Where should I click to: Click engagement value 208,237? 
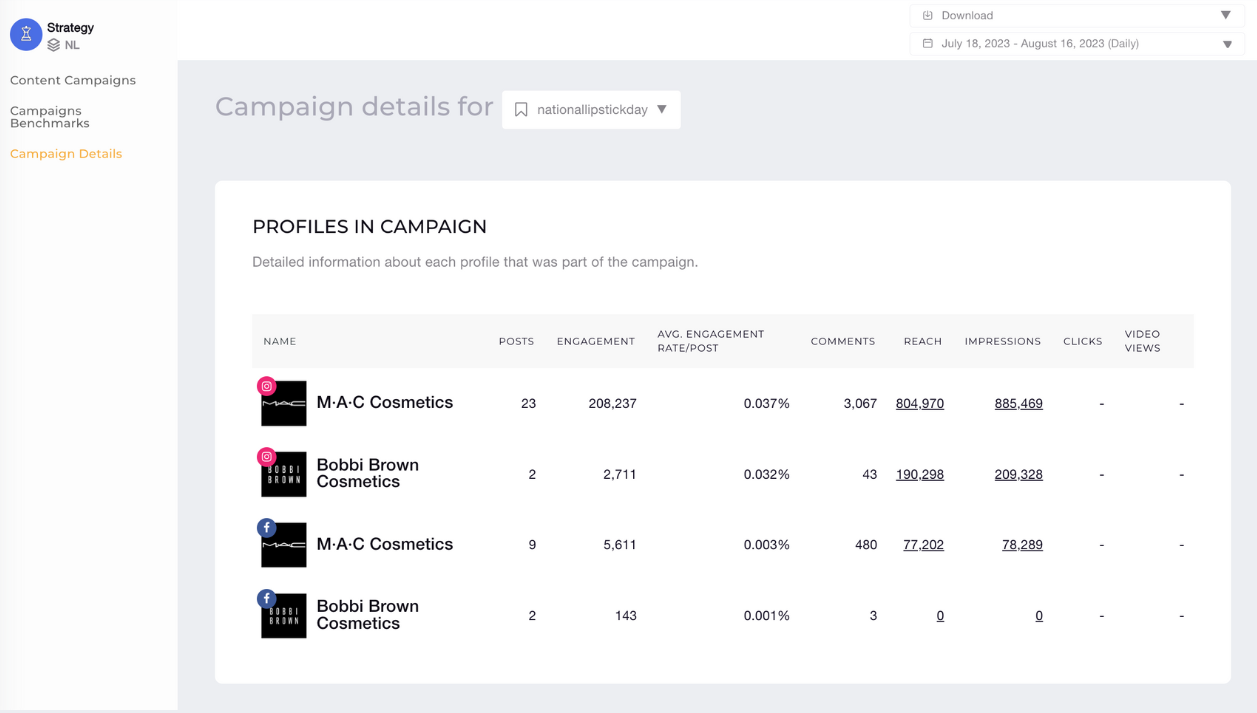[613, 404]
